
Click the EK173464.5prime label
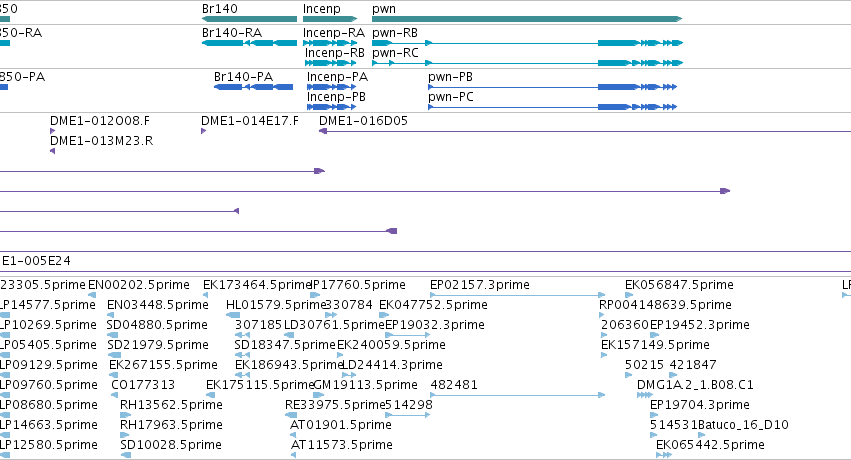(x=257, y=285)
